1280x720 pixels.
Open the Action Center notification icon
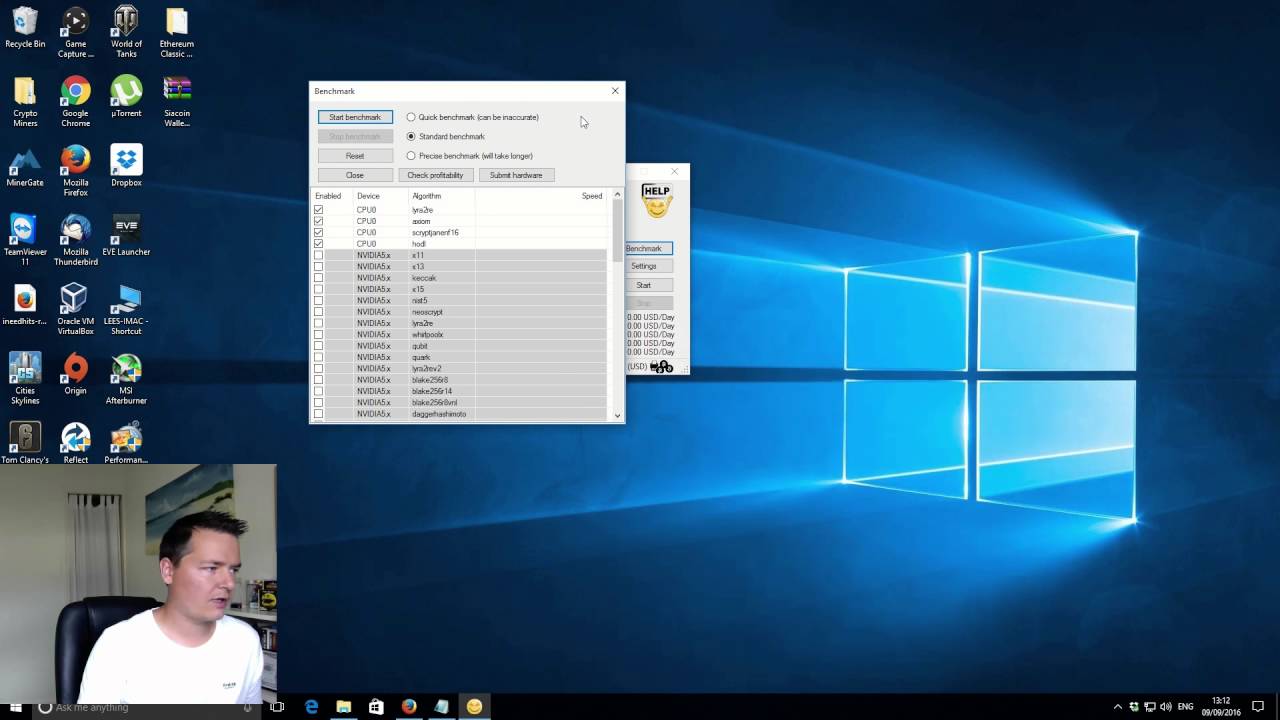(x=1258, y=707)
